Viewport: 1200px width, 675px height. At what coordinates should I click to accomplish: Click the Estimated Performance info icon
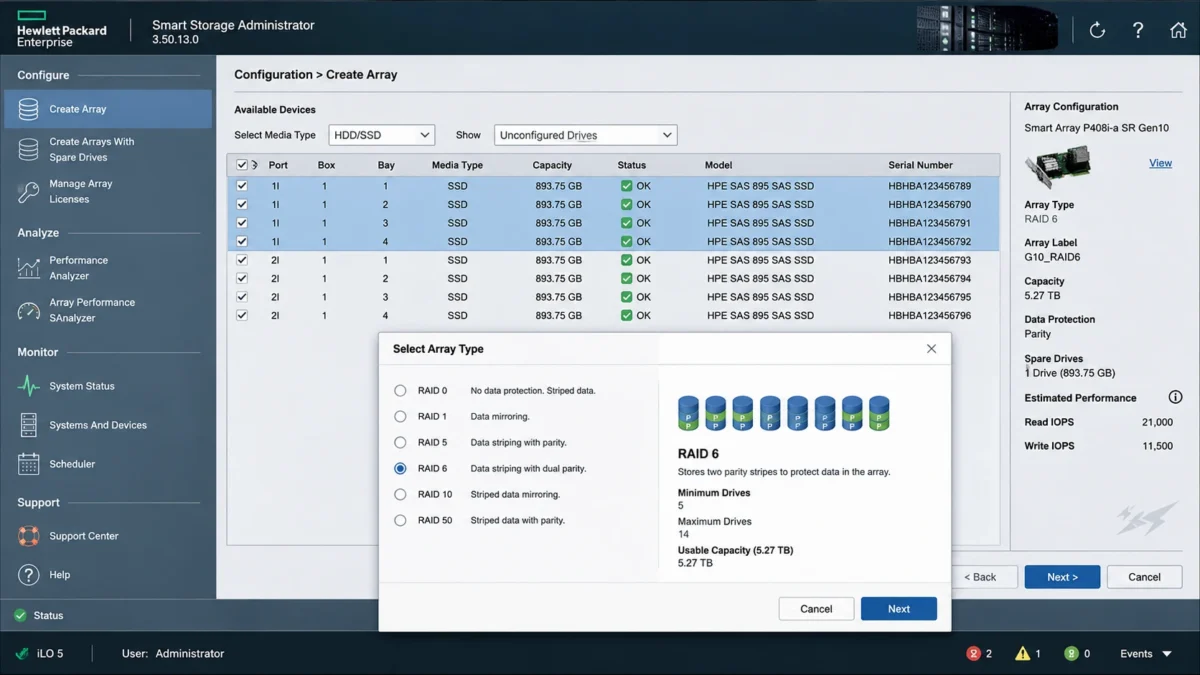coord(1175,398)
